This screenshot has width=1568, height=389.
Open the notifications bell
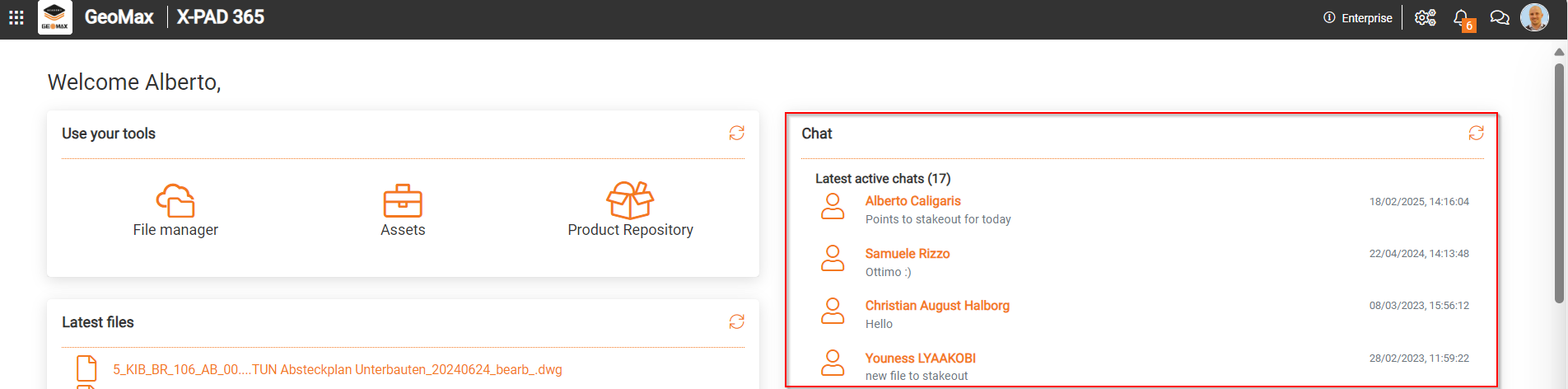coord(1461,17)
